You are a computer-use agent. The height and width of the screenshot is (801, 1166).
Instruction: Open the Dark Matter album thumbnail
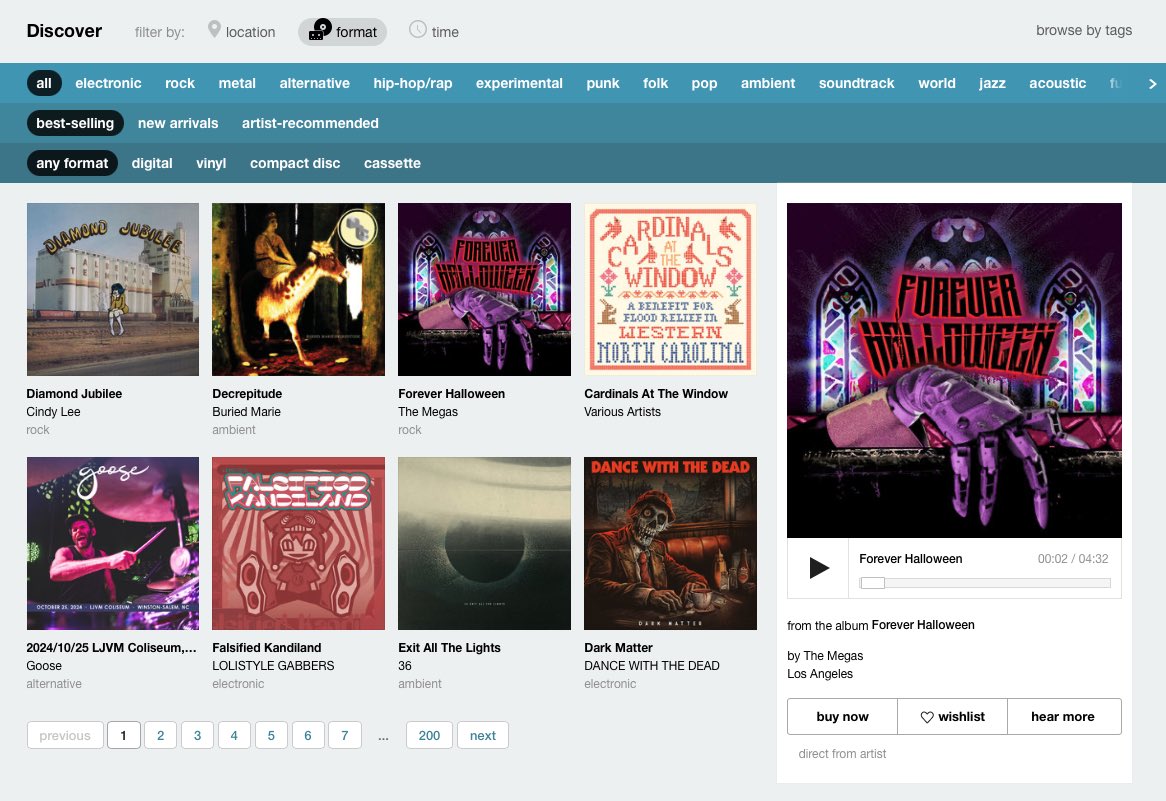670,543
